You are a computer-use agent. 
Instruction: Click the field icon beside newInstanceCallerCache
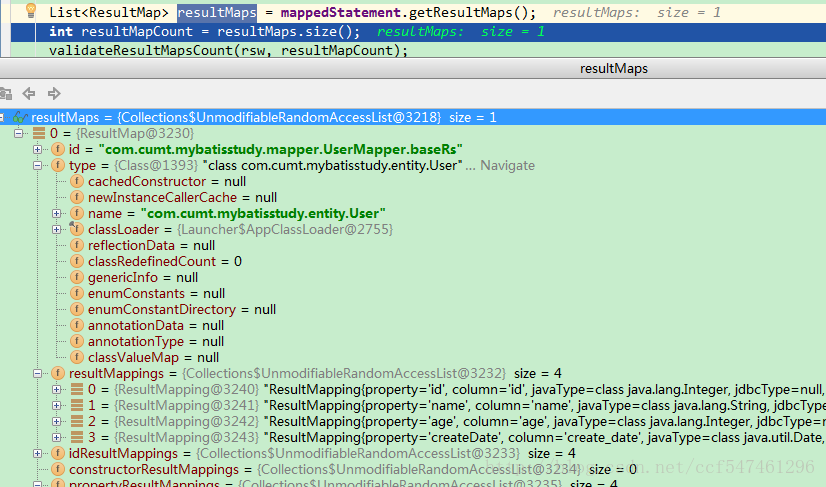click(77, 198)
